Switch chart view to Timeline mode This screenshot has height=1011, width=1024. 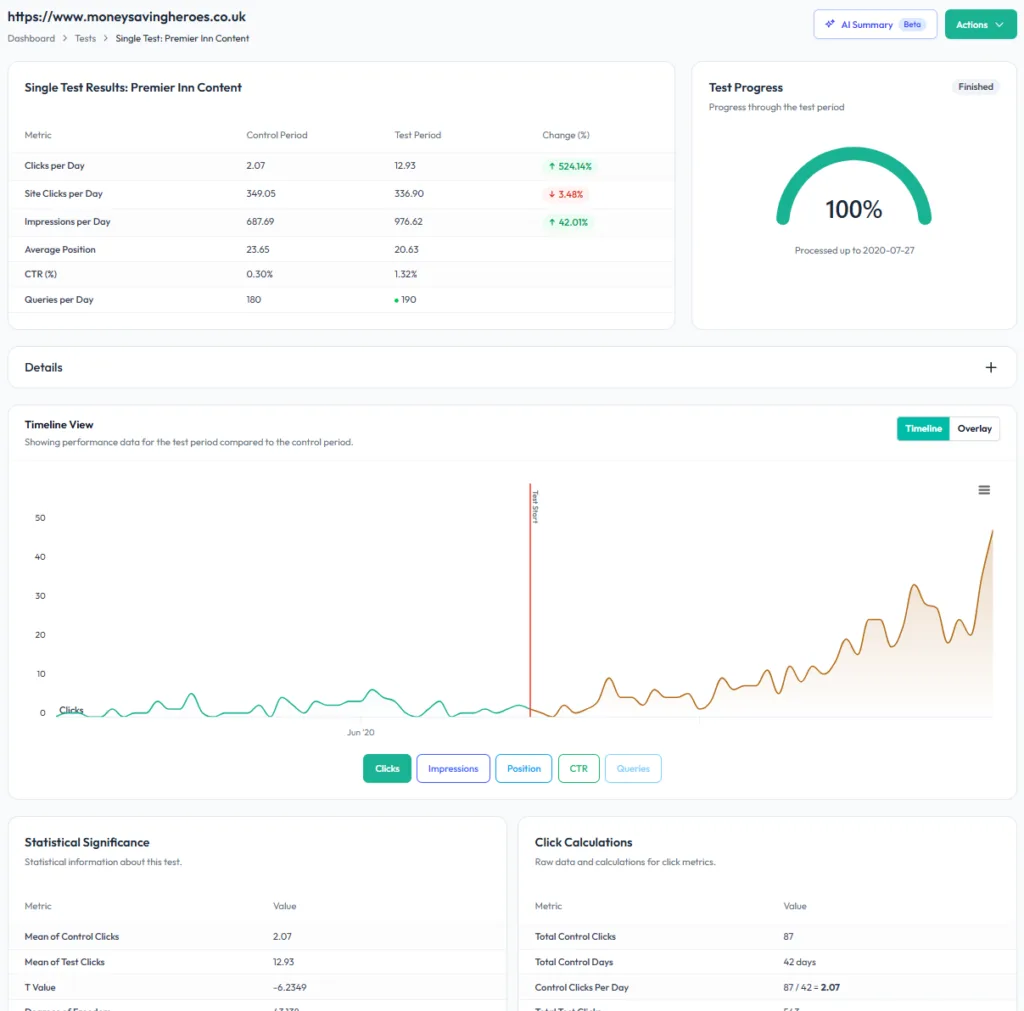pos(922,428)
